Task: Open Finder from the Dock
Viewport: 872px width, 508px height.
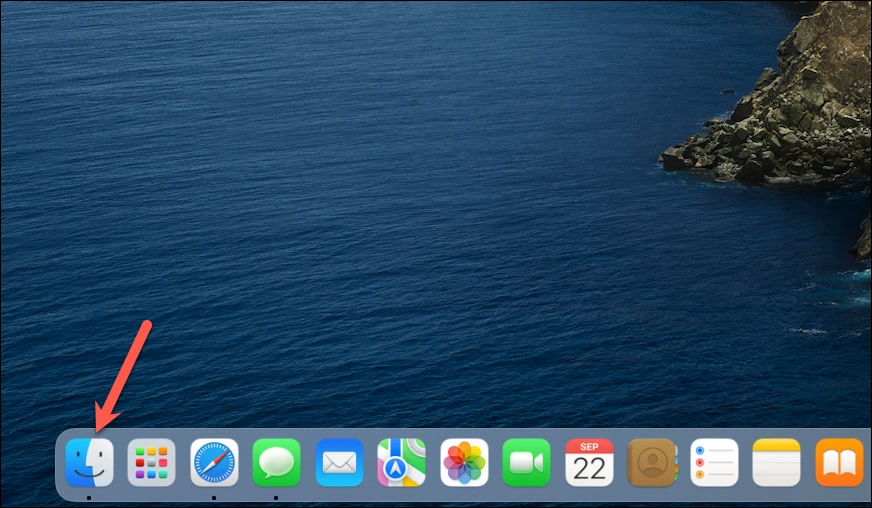Action: (x=90, y=462)
